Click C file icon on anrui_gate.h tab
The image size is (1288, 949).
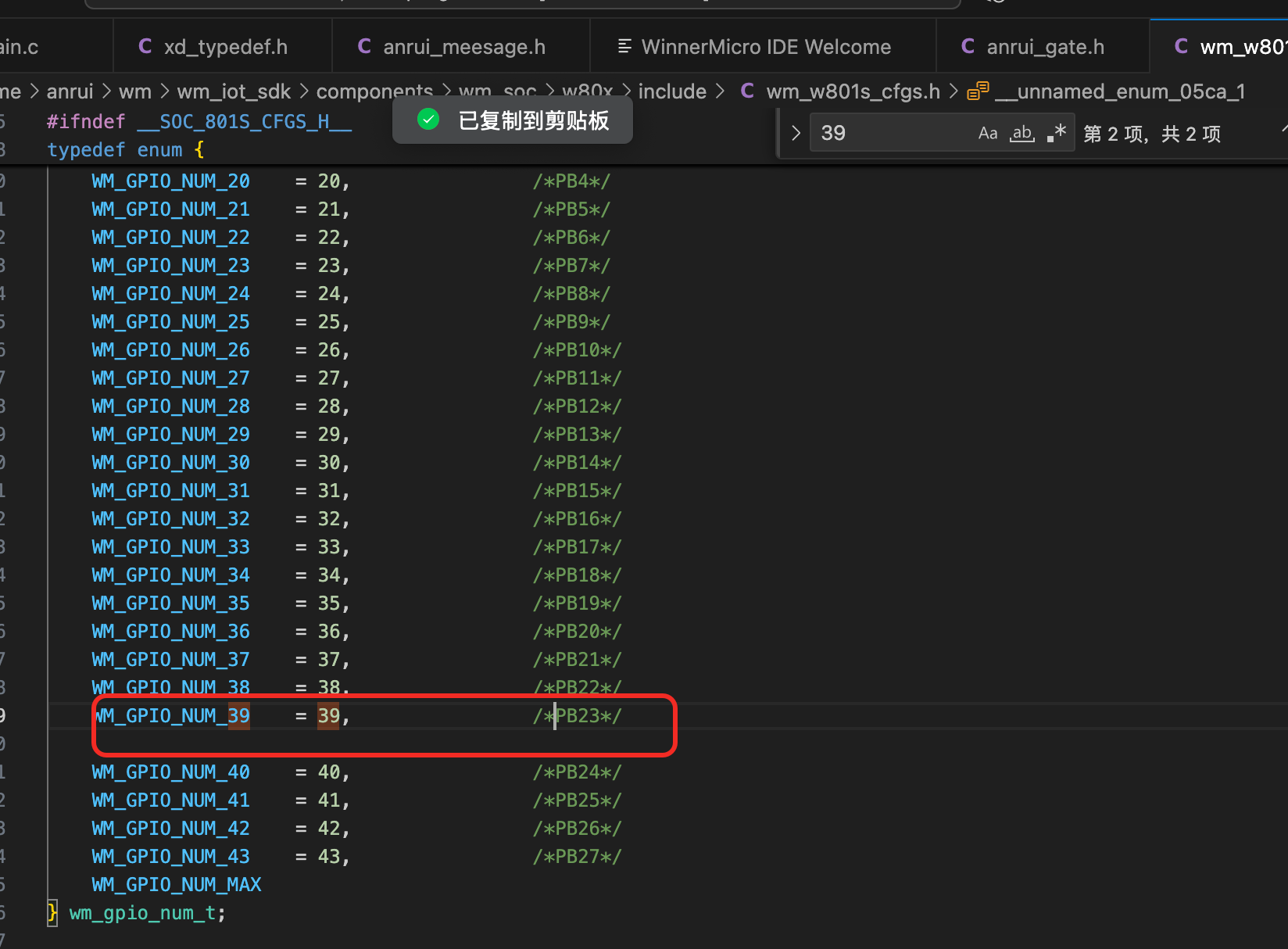[968, 47]
